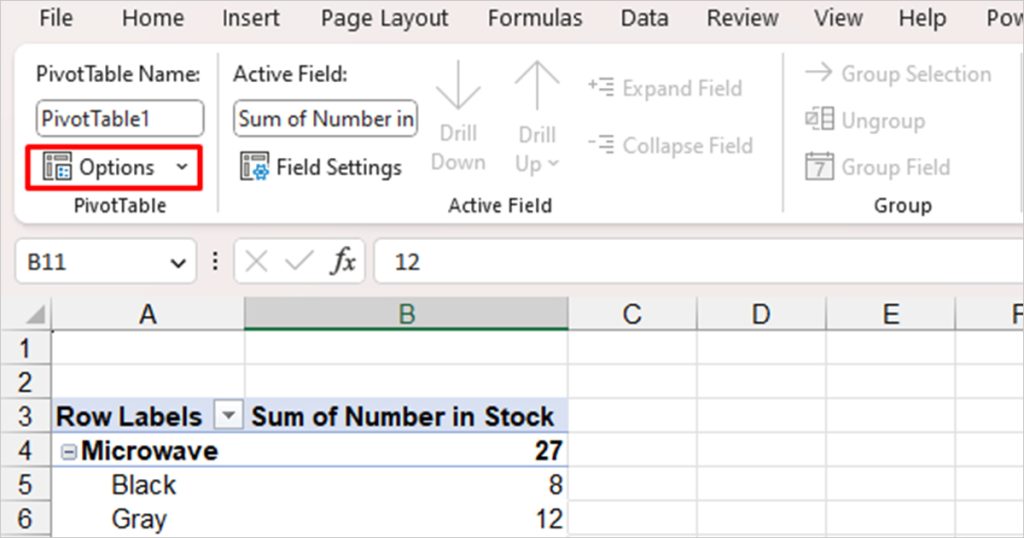Viewport: 1024px width, 538px height.
Task: Open the Name Box dropdown
Action: [177, 262]
